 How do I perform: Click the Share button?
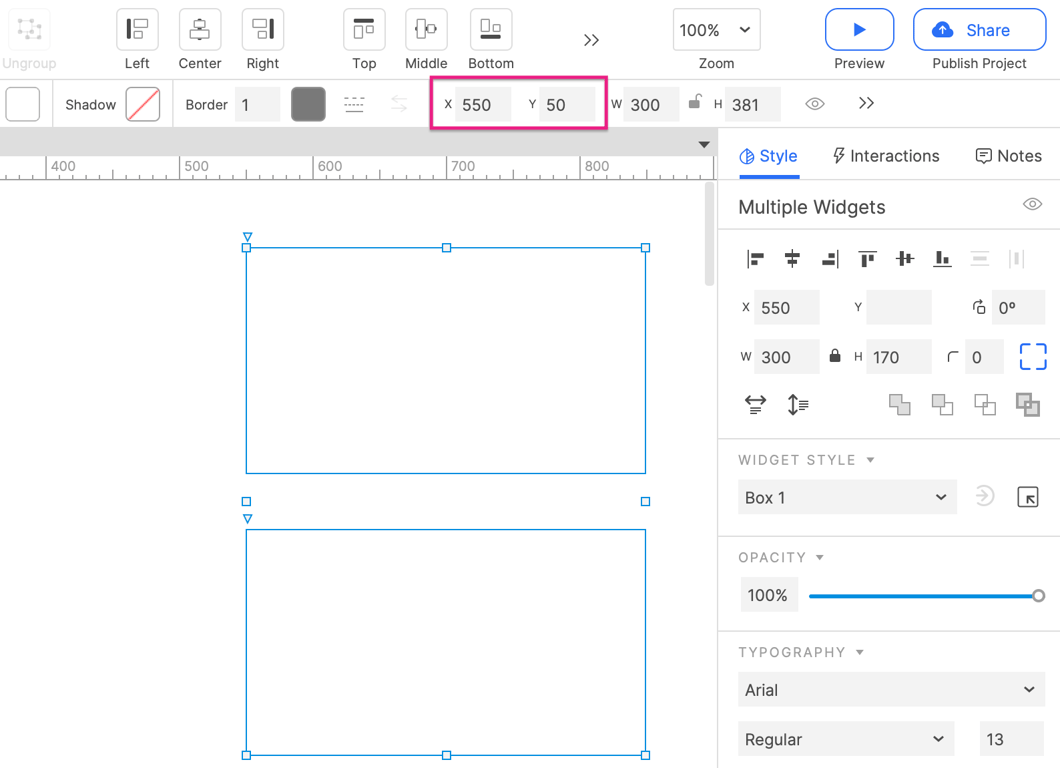(979, 30)
